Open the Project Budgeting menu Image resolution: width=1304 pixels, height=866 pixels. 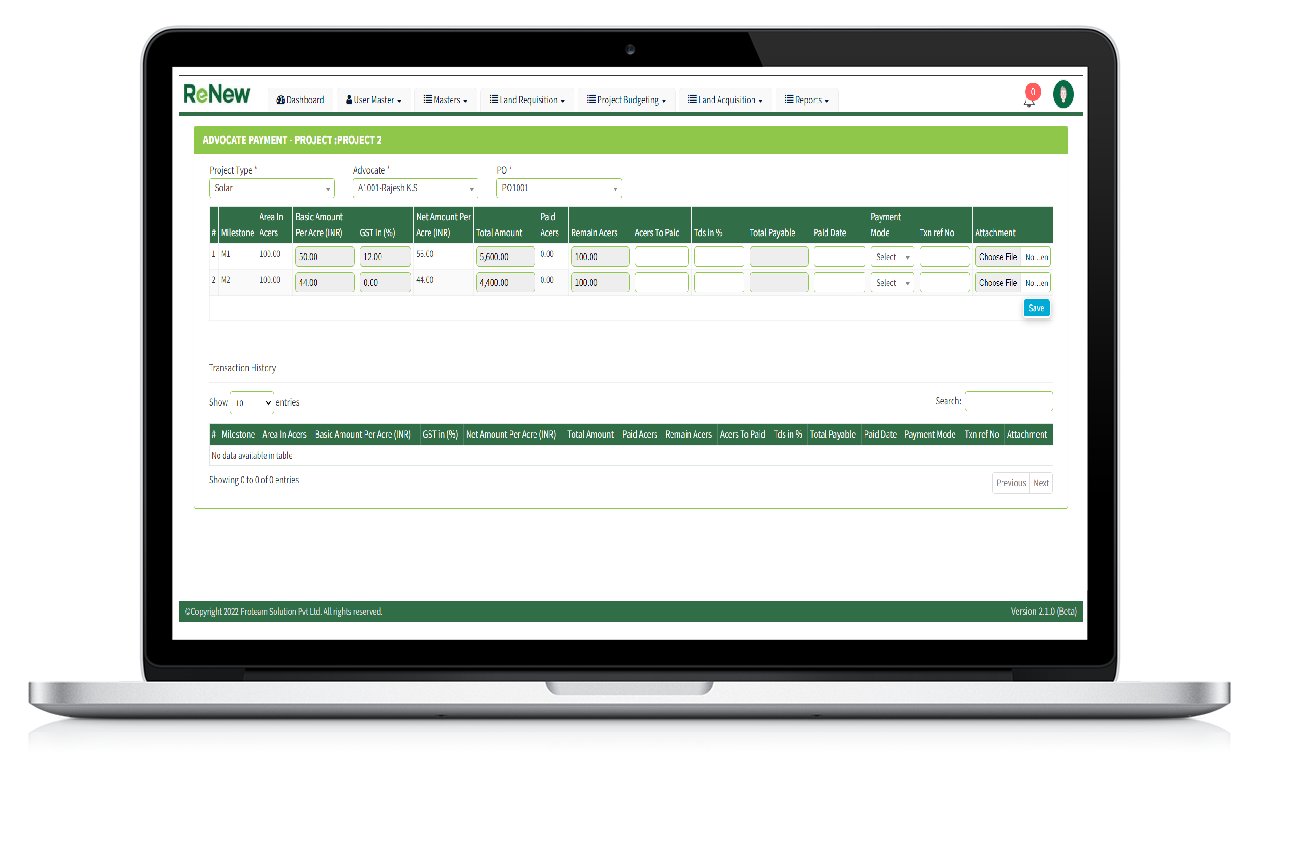(x=626, y=100)
